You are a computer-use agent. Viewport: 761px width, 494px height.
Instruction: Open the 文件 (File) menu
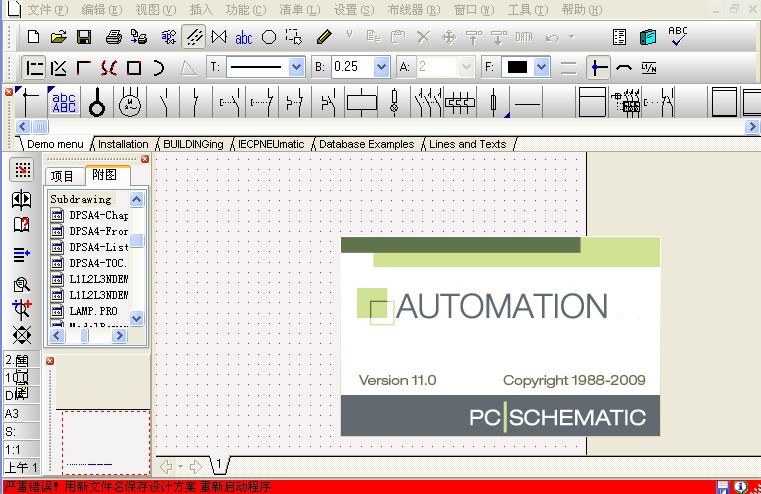click(47, 9)
